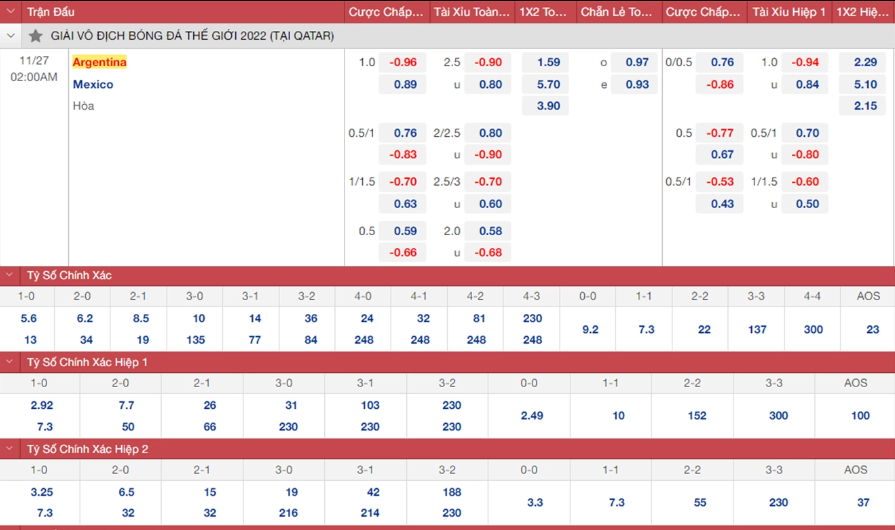The height and width of the screenshot is (530, 895).
Task: Select handicap 1.0 odds -0.96
Action: (402, 62)
